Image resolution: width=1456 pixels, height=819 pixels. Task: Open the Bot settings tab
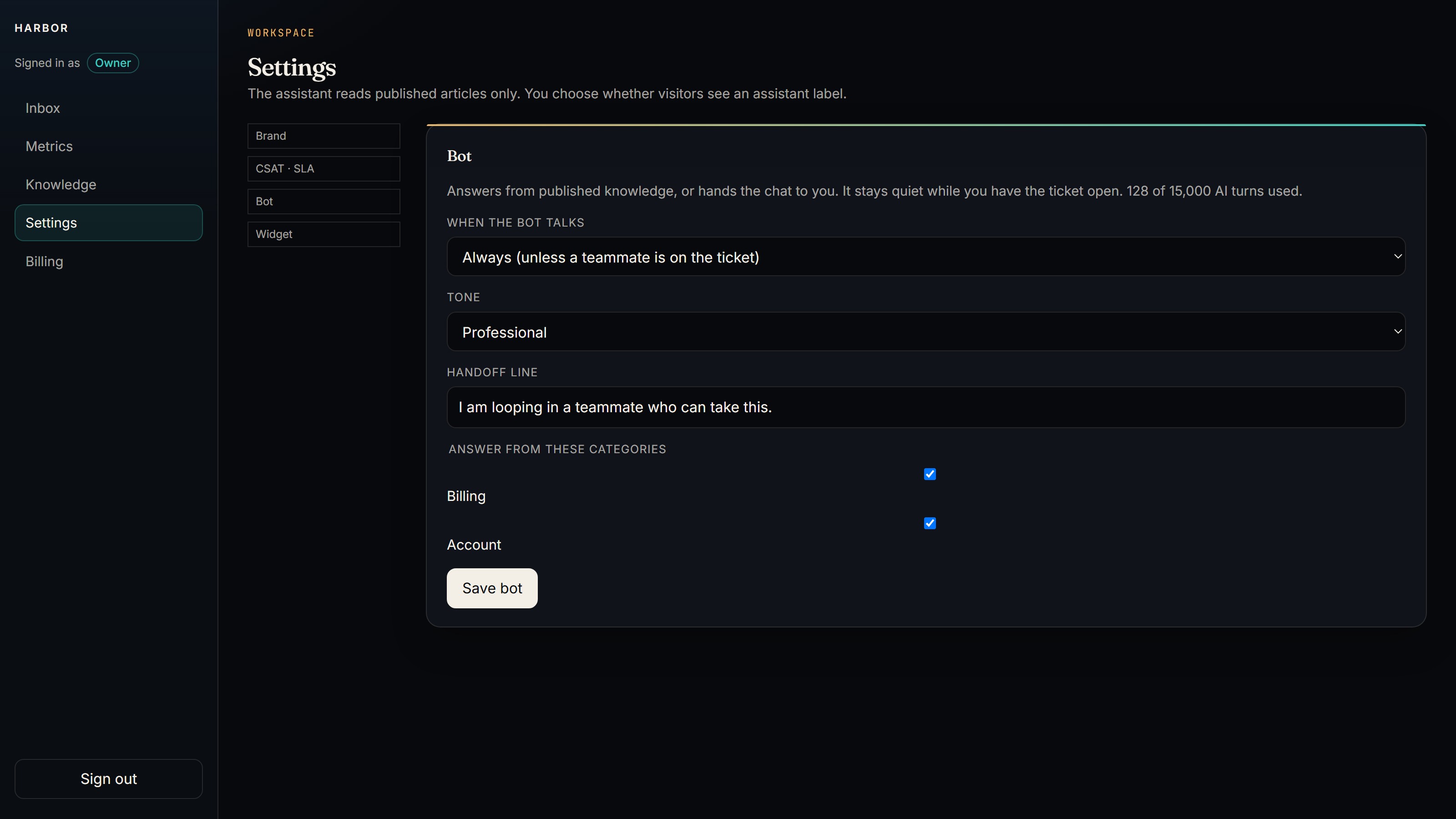point(324,202)
